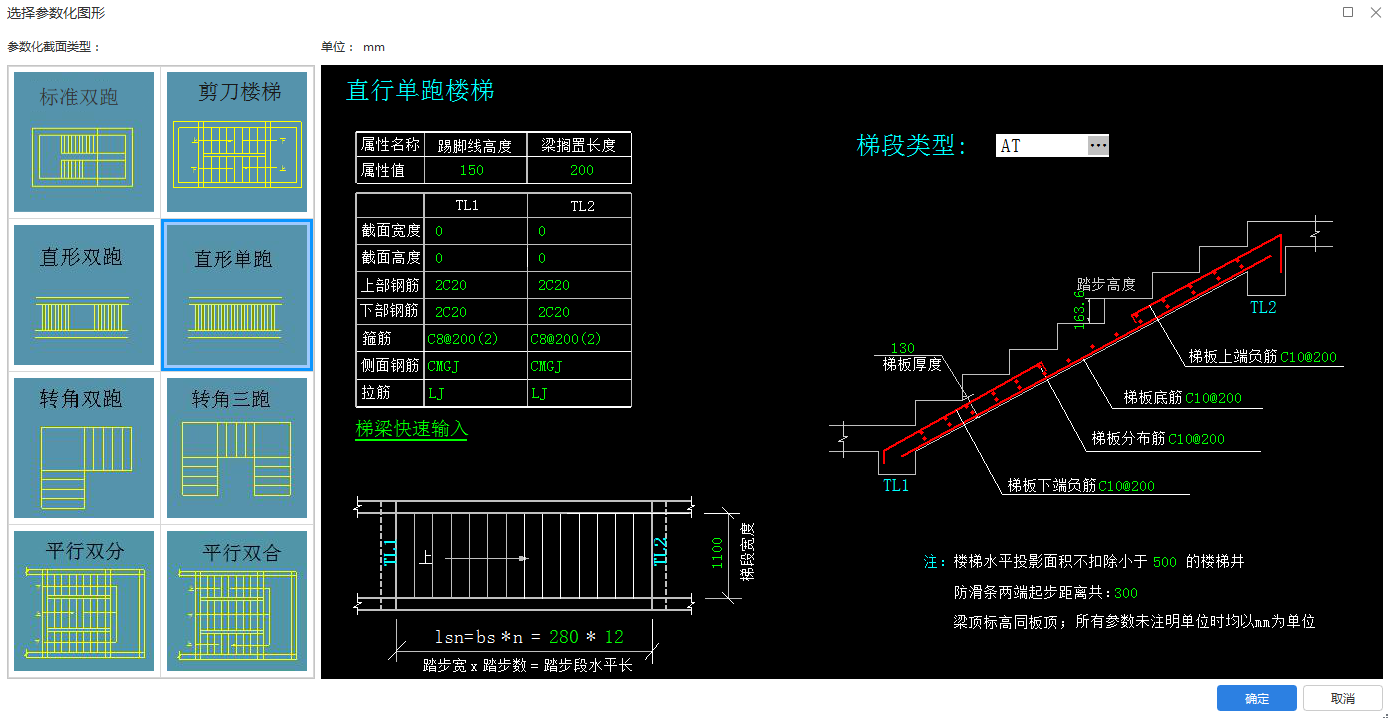Click the TL2 label in plan view

660,552
